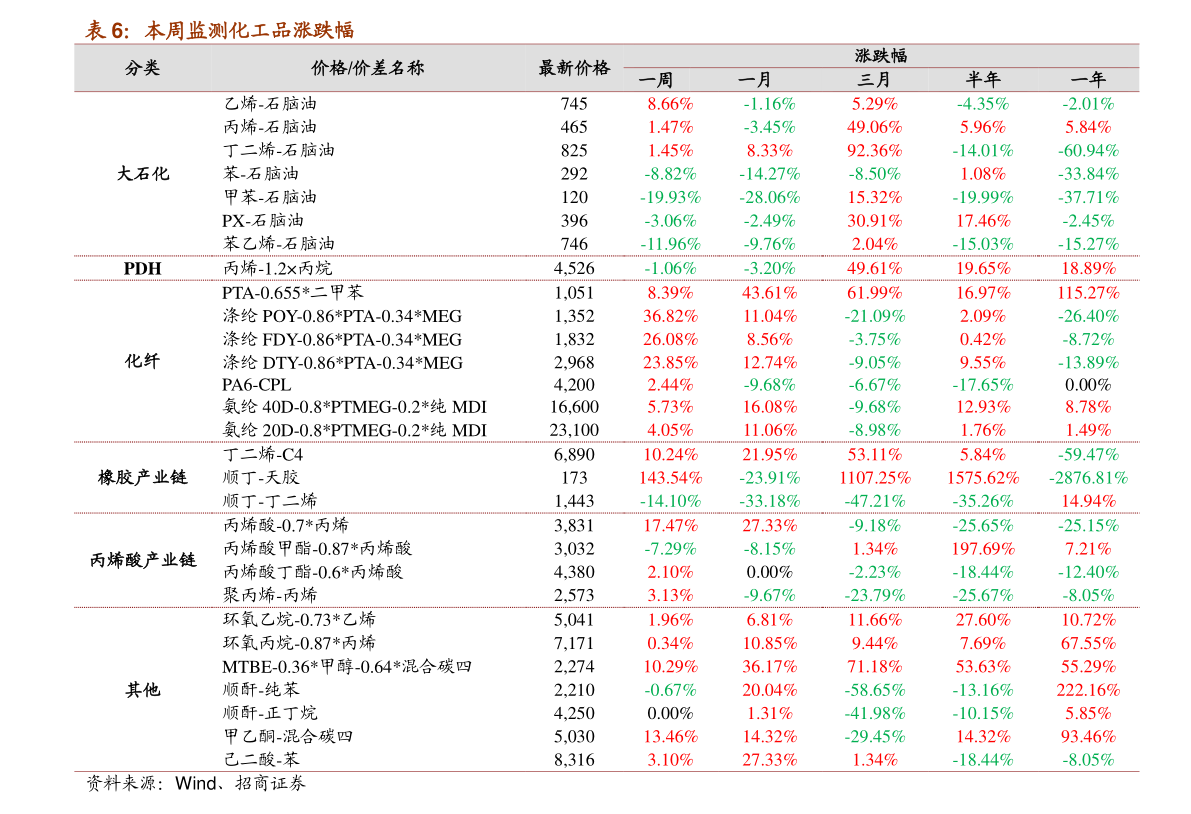The image size is (1191, 814).
Task: Click the 其他 category label
Action: (x=143, y=689)
